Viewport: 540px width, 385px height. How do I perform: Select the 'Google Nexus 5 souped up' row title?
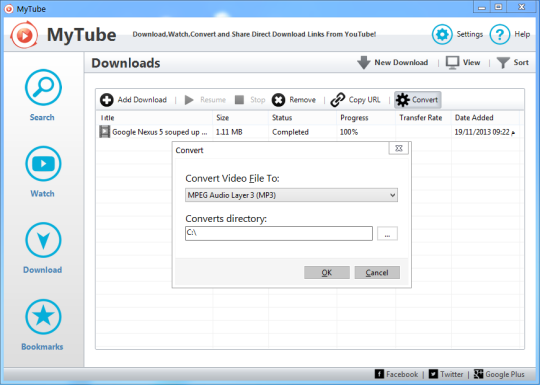(x=160, y=132)
